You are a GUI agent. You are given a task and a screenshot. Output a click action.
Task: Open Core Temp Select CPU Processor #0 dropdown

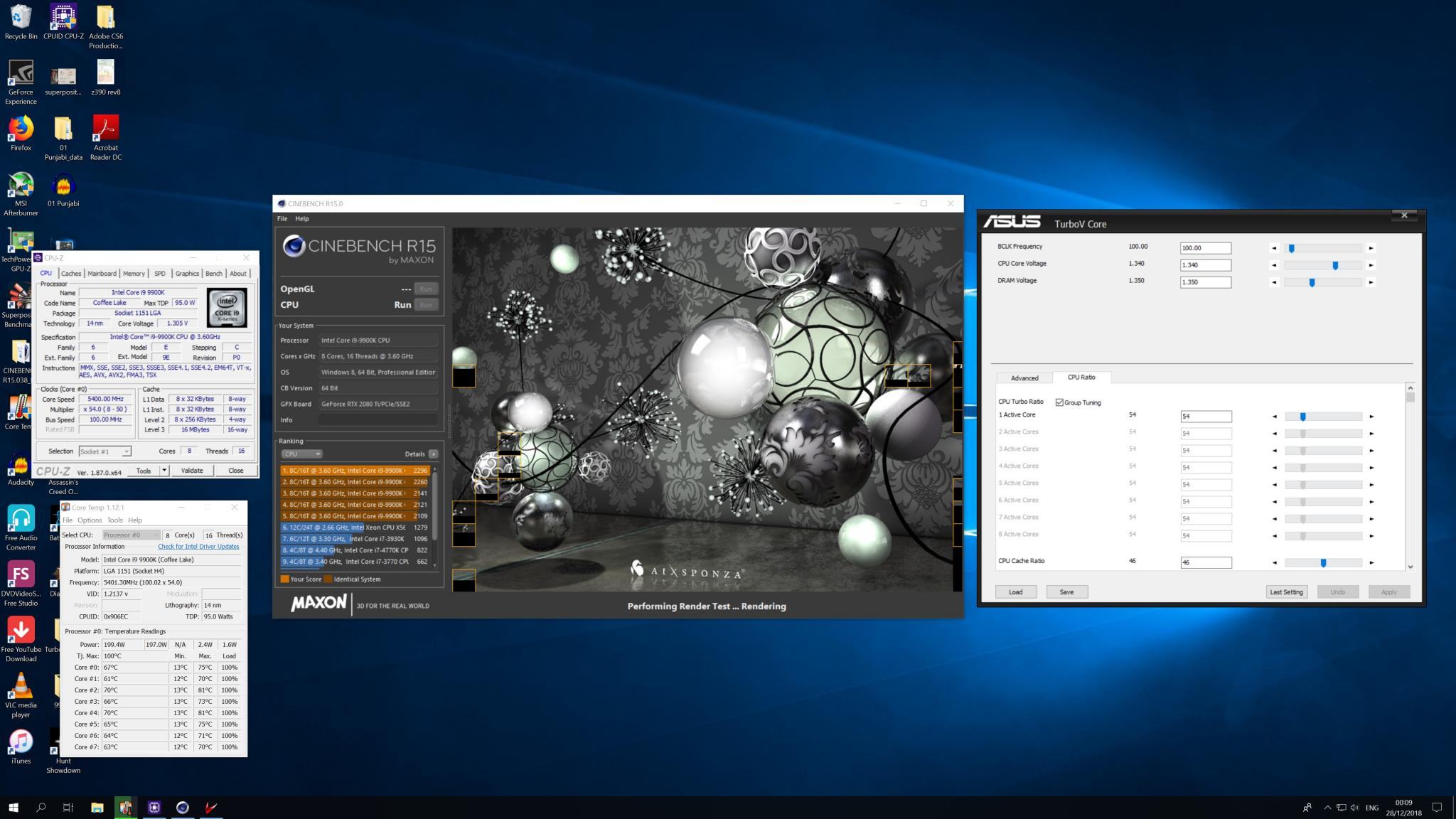click(x=131, y=535)
